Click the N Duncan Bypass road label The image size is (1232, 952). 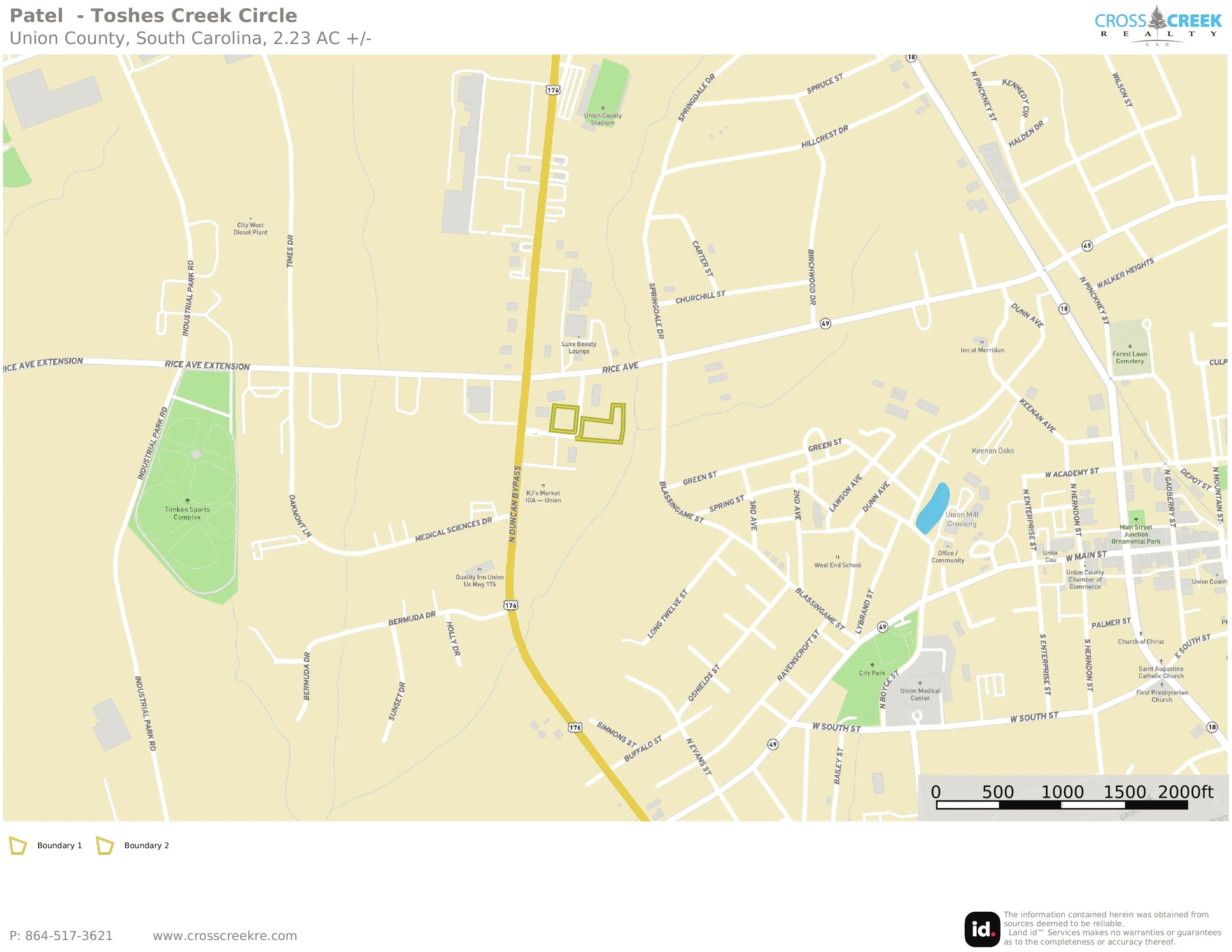(x=515, y=504)
